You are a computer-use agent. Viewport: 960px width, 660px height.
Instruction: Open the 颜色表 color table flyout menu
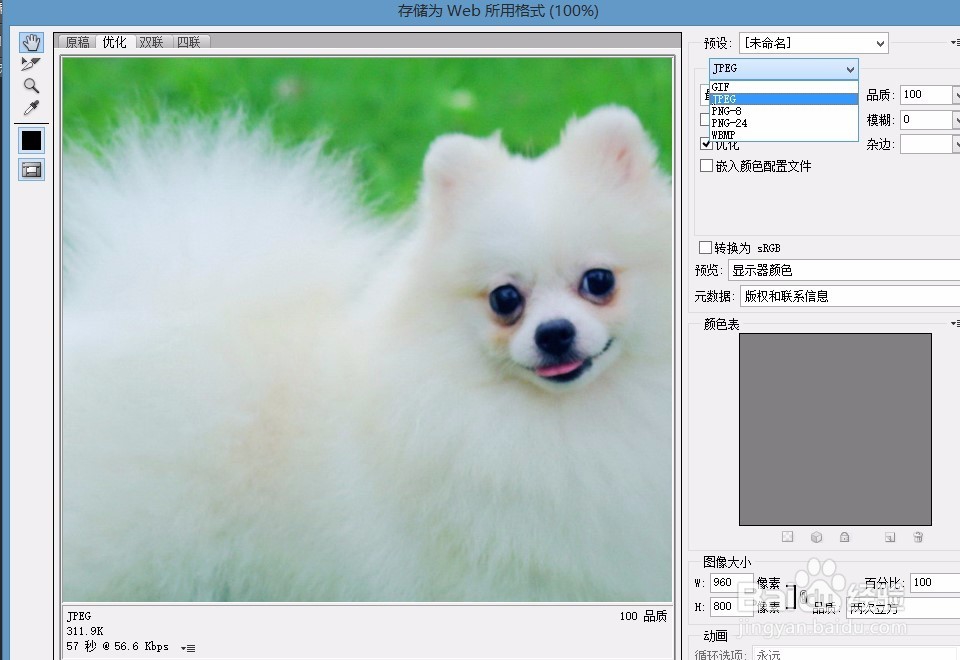[x=955, y=323]
